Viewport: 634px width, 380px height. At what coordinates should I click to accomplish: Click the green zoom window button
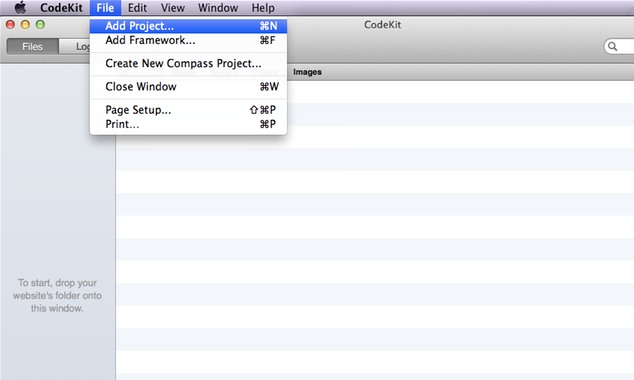pyautogui.click(x=40, y=25)
